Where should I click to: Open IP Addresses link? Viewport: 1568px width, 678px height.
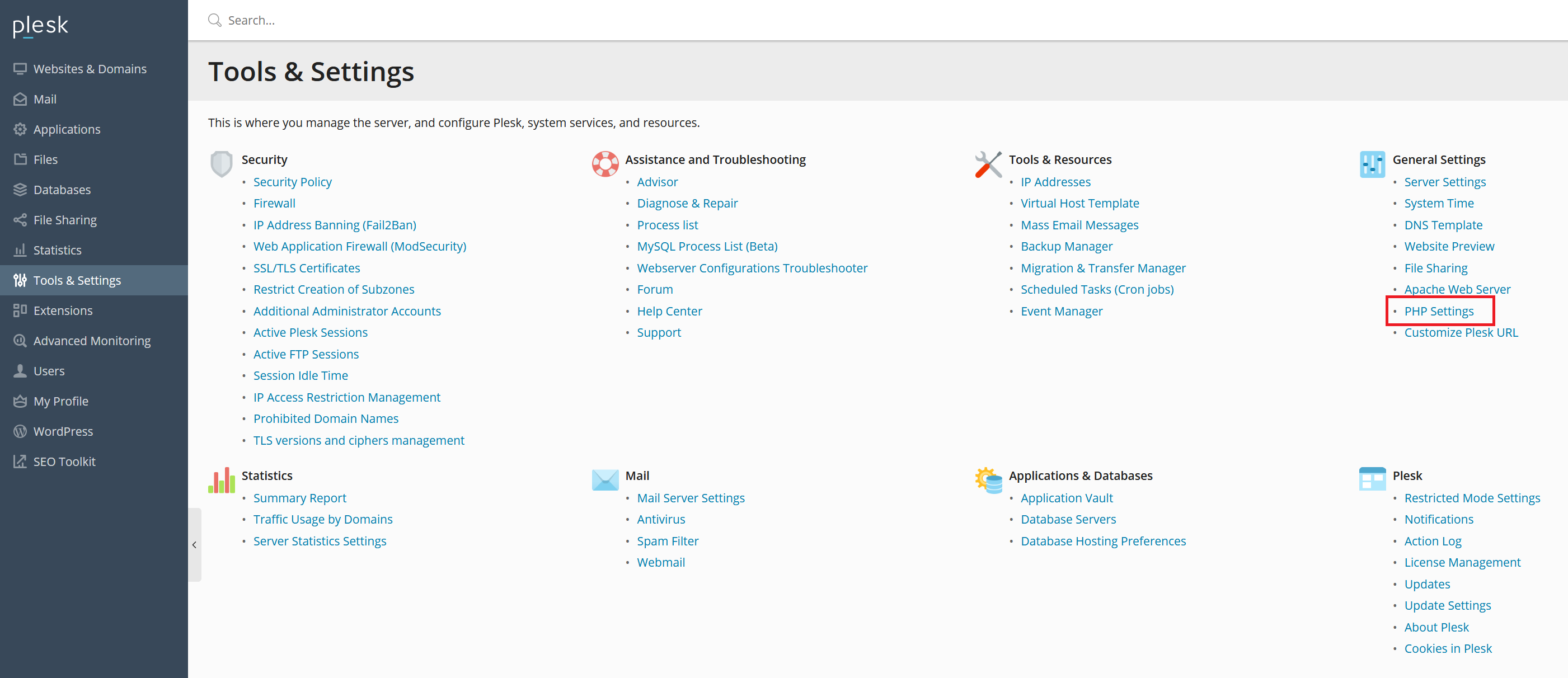coord(1055,182)
